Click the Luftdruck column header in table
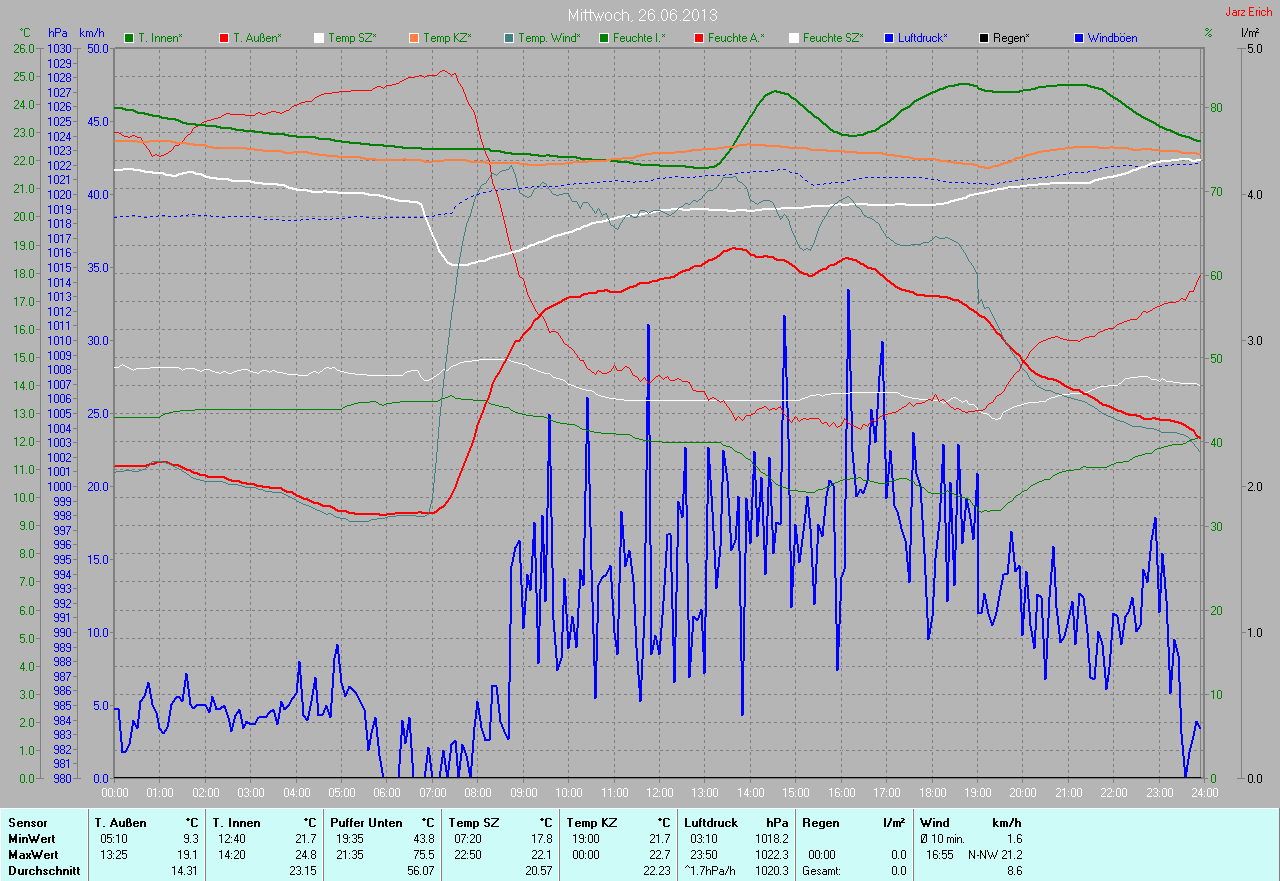The height and width of the screenshot is (881, 1280). click(x=710, y=822)
